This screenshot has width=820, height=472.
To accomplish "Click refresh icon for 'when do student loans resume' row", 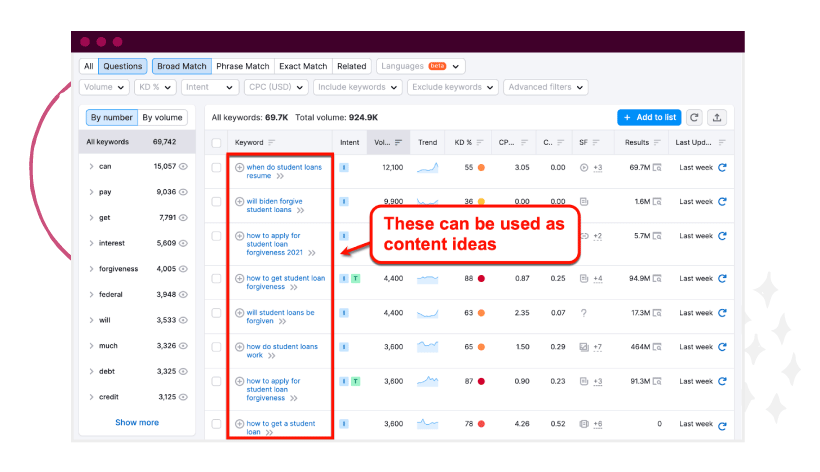I will (722, 167).
